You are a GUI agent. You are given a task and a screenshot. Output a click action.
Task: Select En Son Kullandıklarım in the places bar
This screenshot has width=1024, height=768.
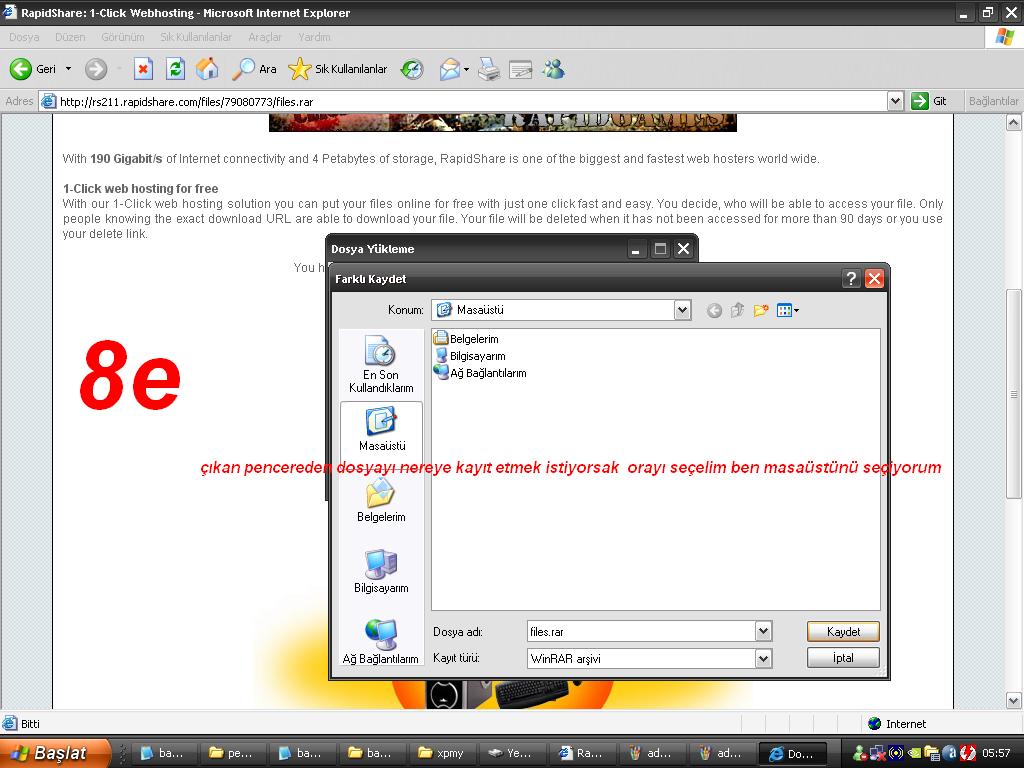point(381,364)
